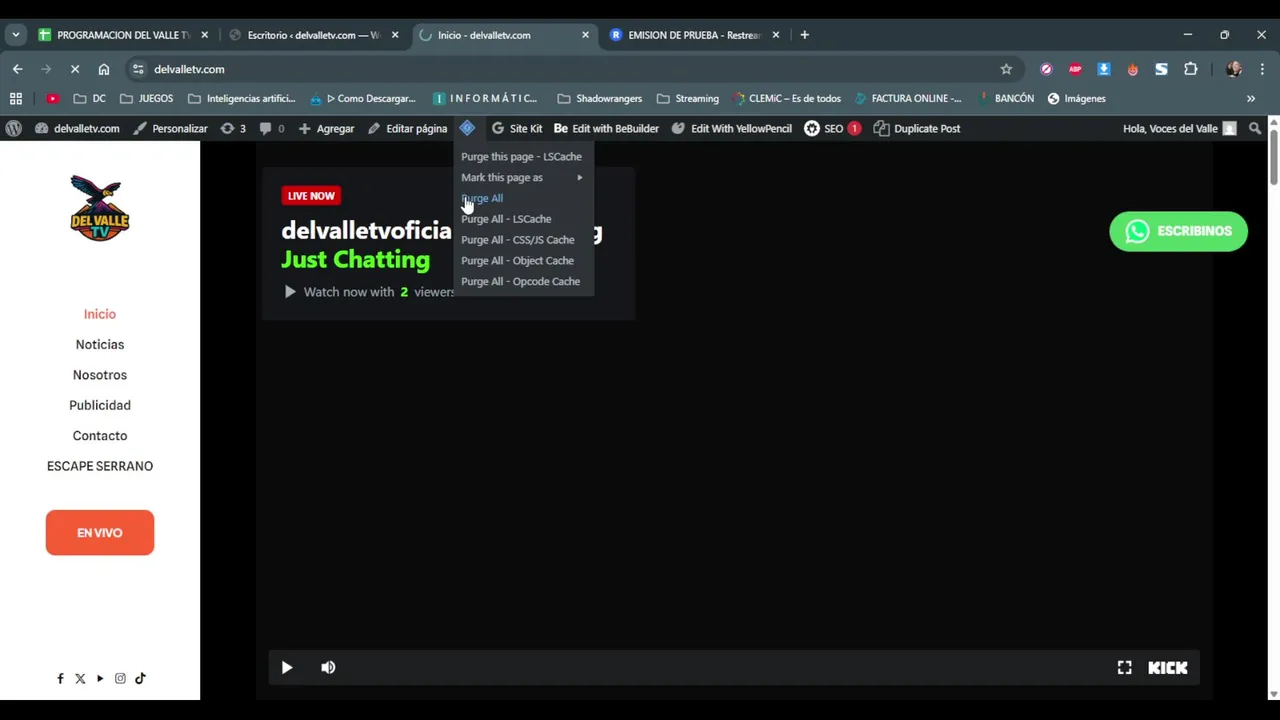The image size is (1280, 720).
Task: Go to Inicio in the sidebar
Action: 100,314
